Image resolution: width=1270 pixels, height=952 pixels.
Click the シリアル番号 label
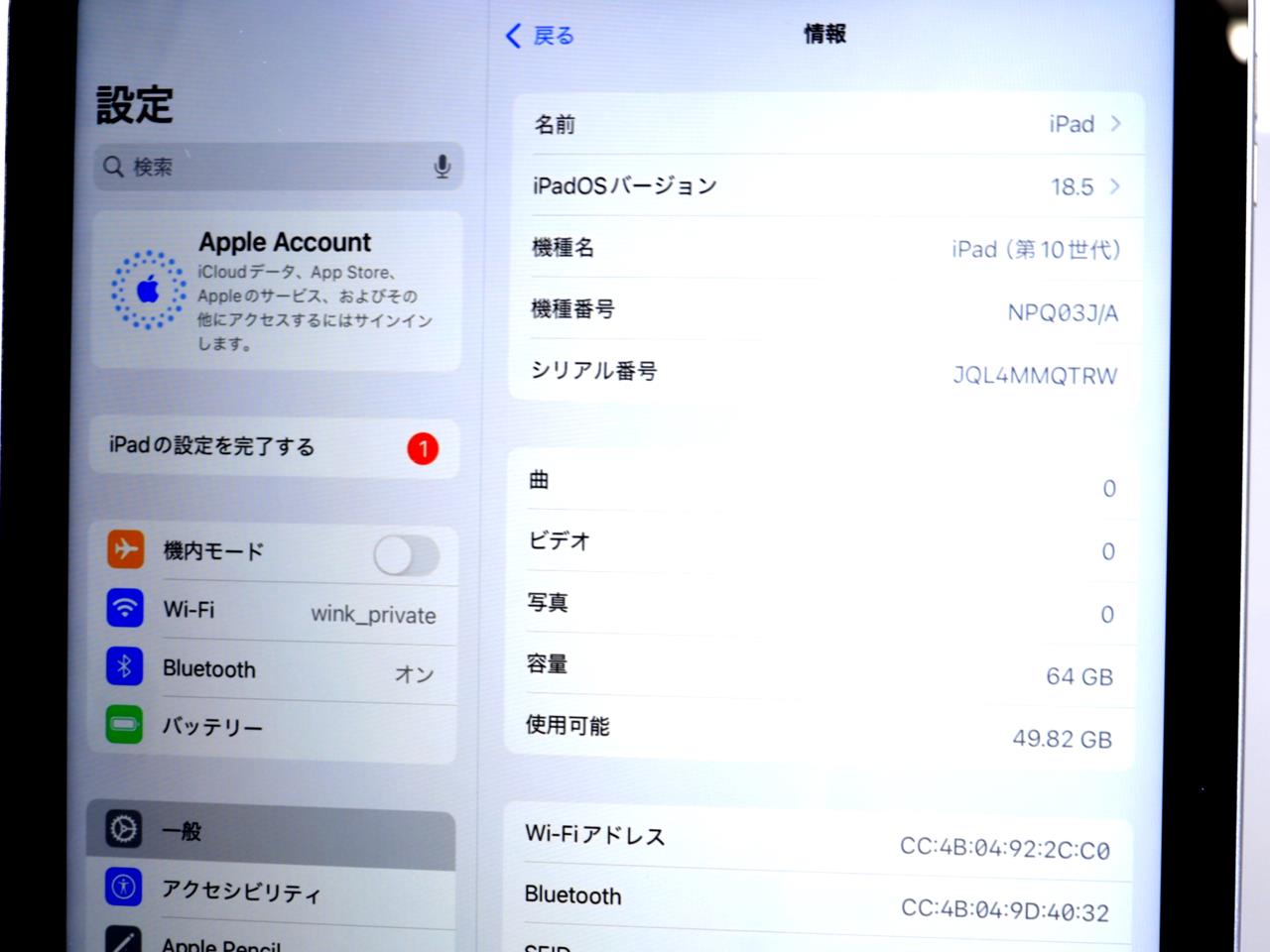click(593, 371)
